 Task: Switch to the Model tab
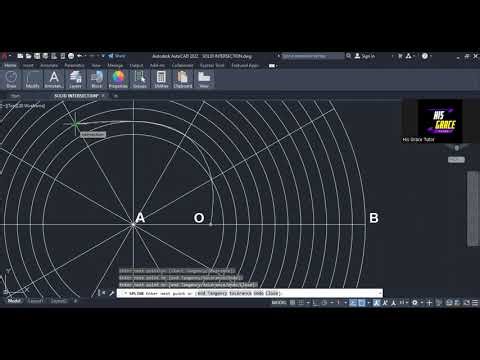click(14, 301)
